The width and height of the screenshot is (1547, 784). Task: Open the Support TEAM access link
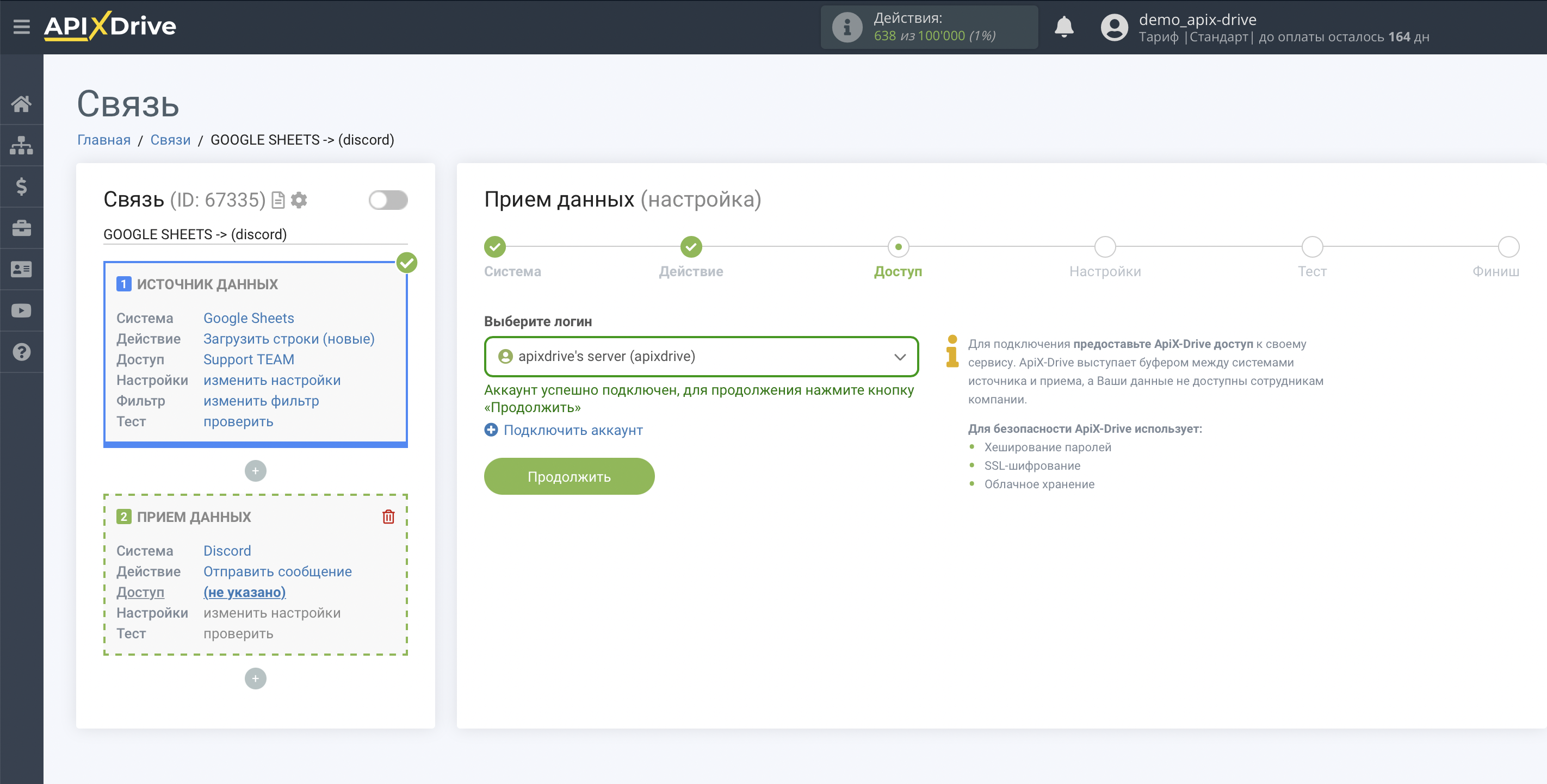click(x=249, y=359)
